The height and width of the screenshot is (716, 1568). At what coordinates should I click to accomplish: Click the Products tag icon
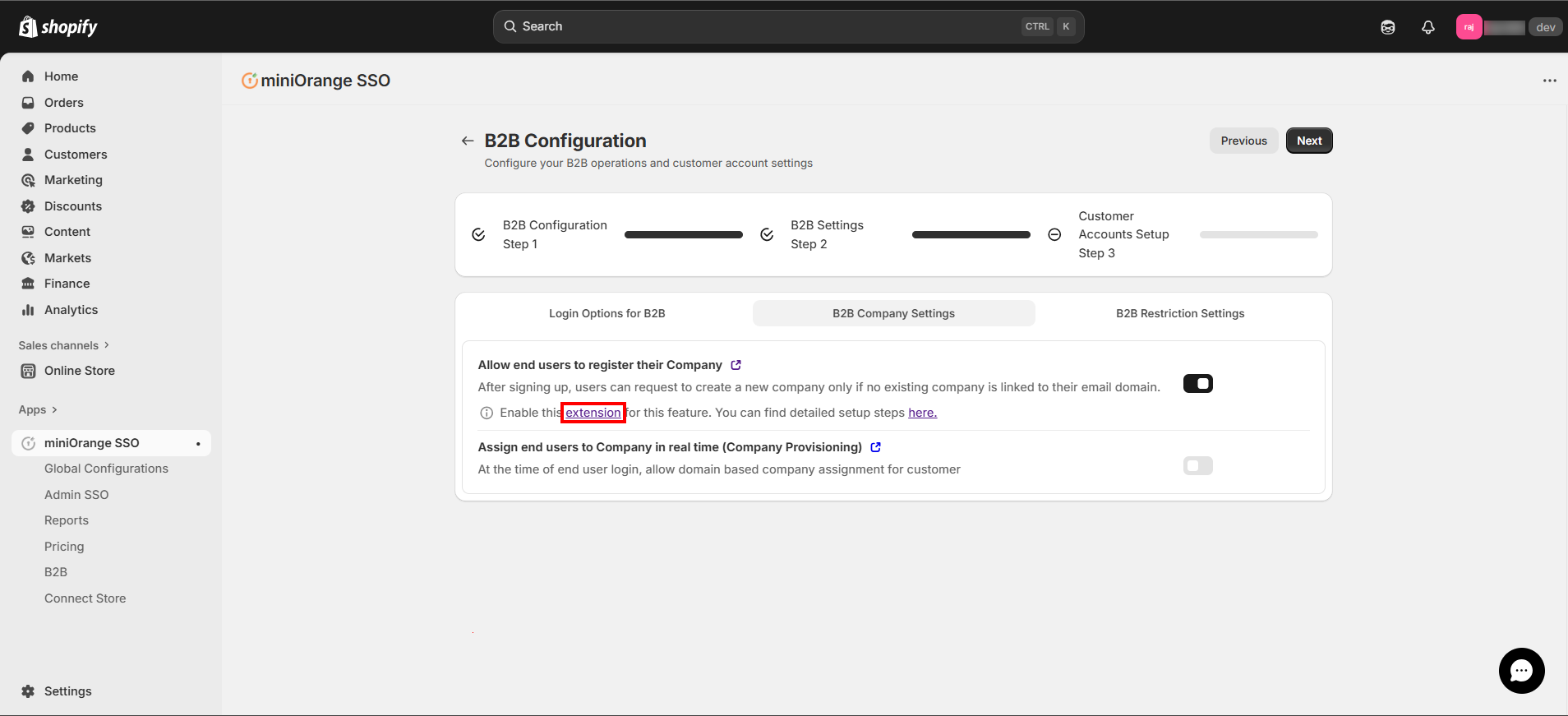coord(28,128)
